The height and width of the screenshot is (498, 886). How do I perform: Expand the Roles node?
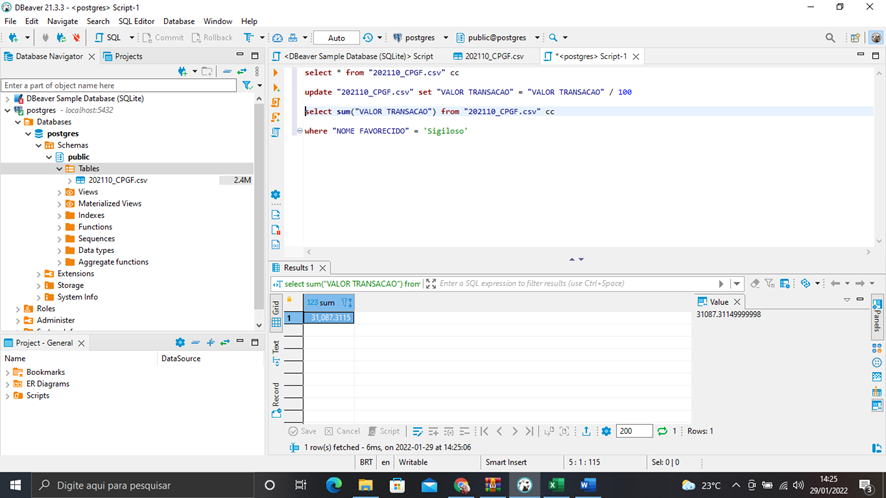click(x=18, y=309)
